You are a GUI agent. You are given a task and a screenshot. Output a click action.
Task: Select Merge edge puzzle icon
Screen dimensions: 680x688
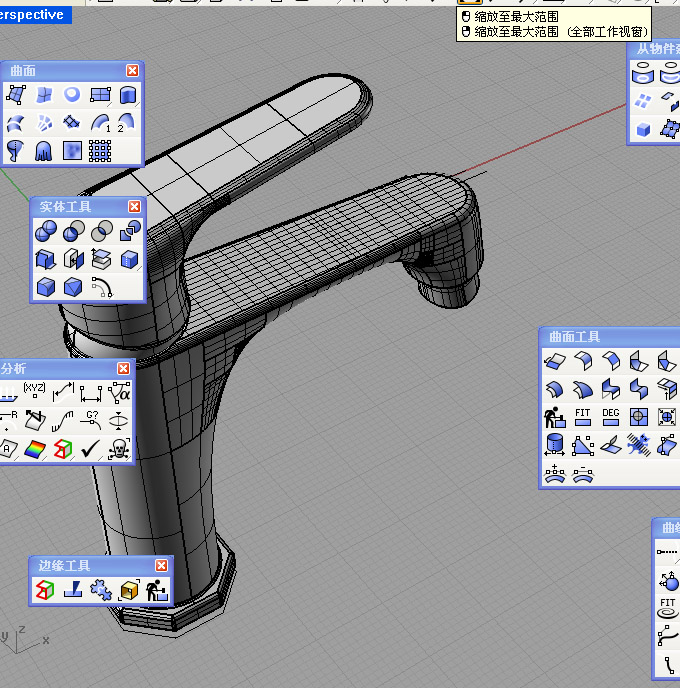pyautogui.click(x=101, y=590)
